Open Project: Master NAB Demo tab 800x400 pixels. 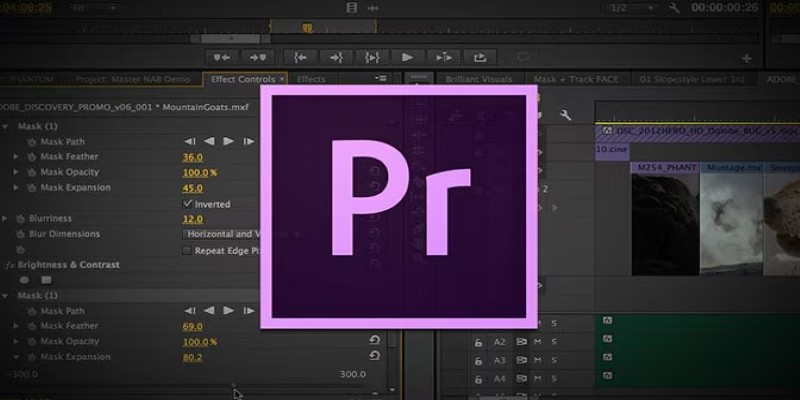point(133,79)
